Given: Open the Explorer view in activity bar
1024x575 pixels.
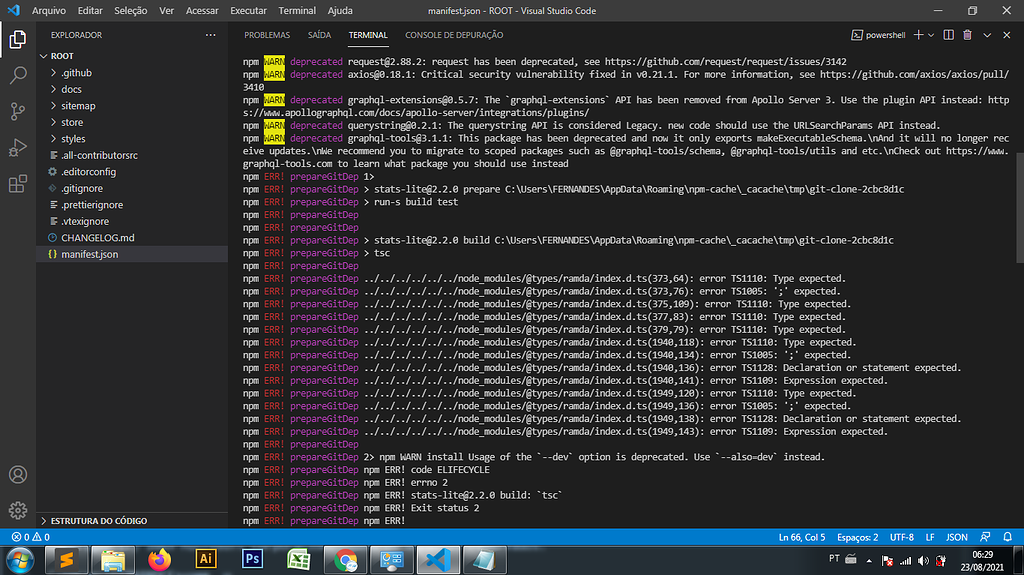Looking at the screenshot, I should point(18,40).
